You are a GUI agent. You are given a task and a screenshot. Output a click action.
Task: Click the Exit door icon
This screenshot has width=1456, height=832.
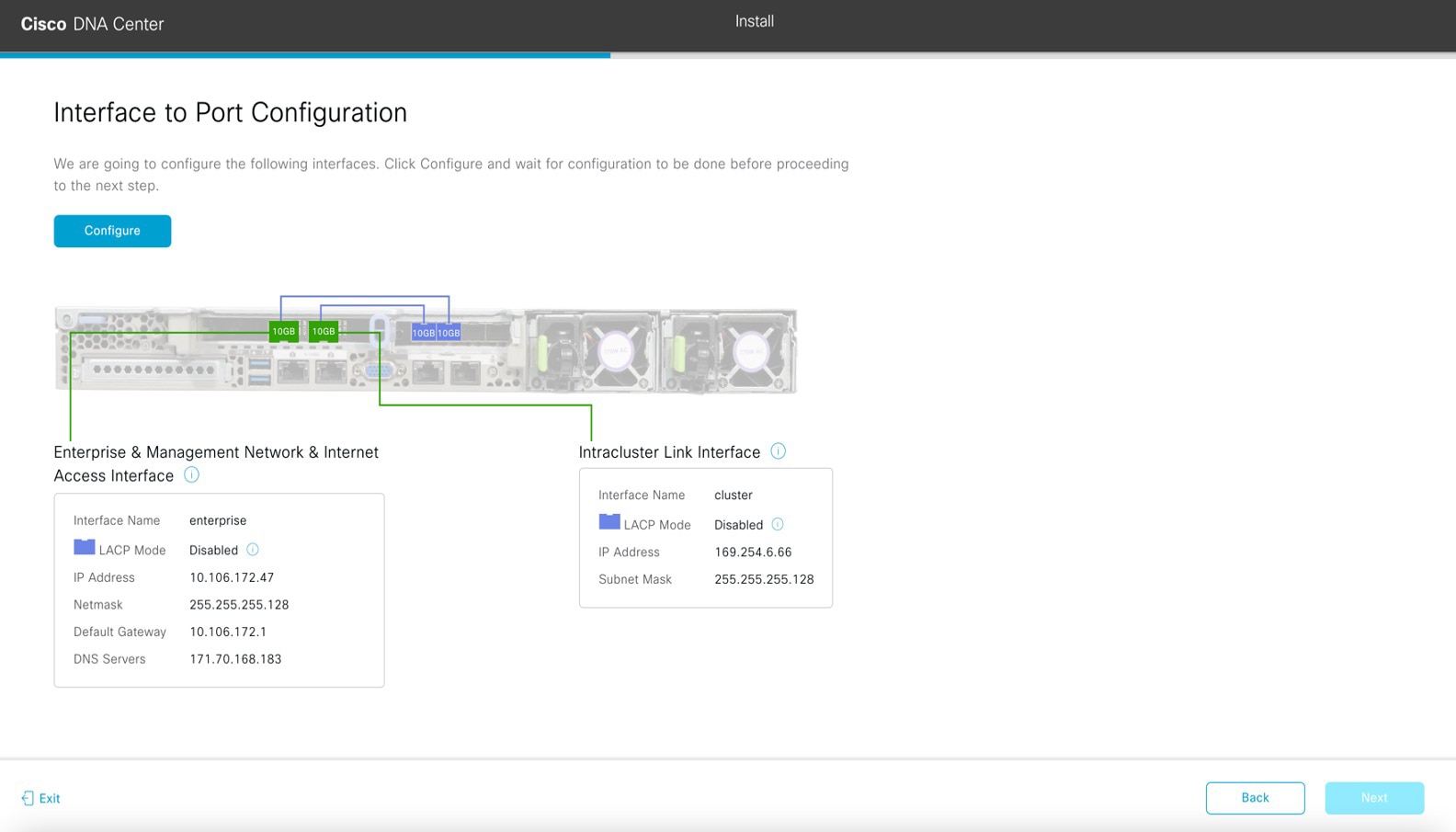point(28,798)
